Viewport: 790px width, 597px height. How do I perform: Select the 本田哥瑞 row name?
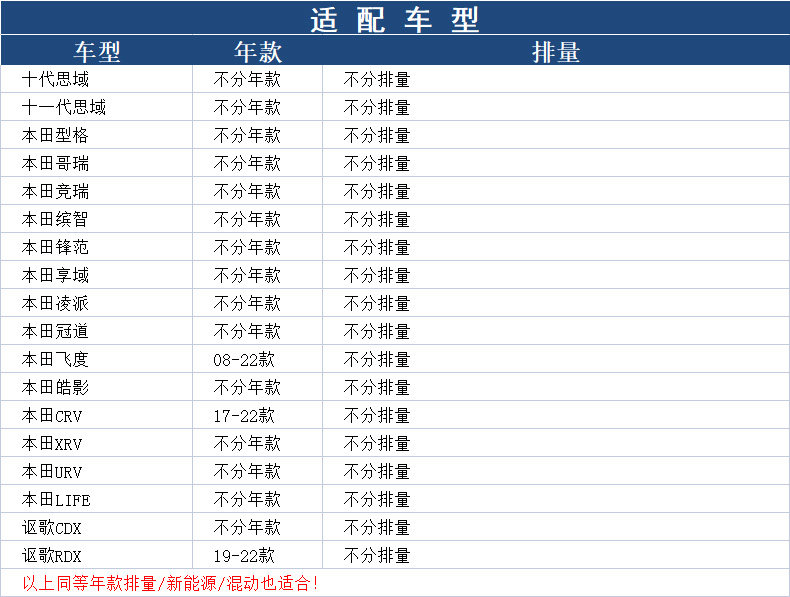[x=55, y=163]
